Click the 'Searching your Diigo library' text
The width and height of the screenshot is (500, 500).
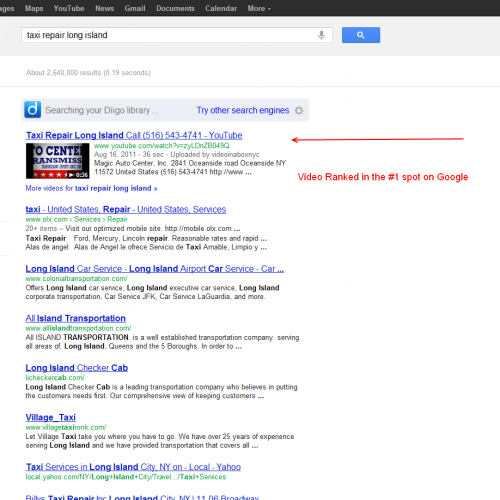coord(102,110)
